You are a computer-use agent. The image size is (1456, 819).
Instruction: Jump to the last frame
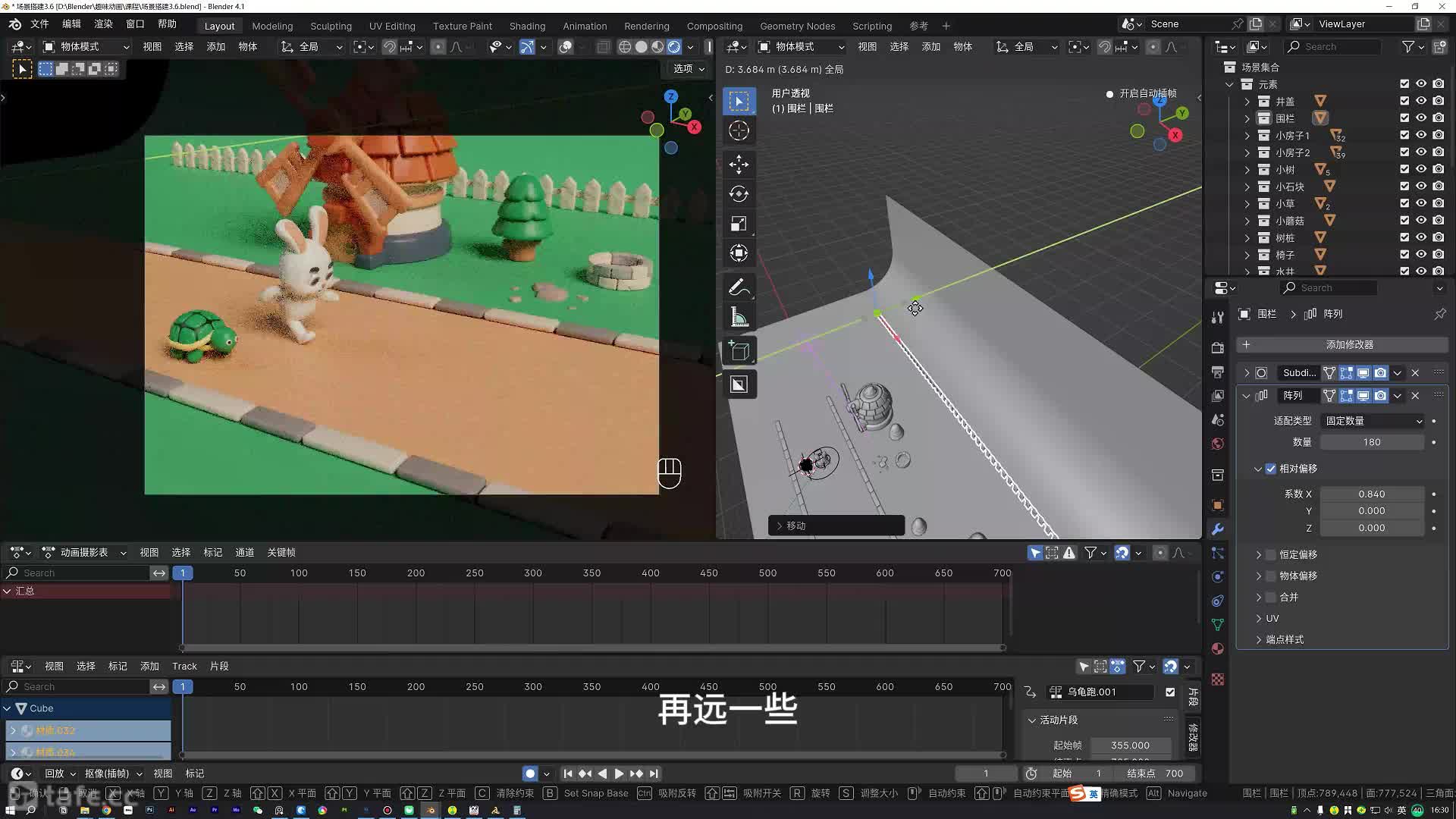pos(654,773)
